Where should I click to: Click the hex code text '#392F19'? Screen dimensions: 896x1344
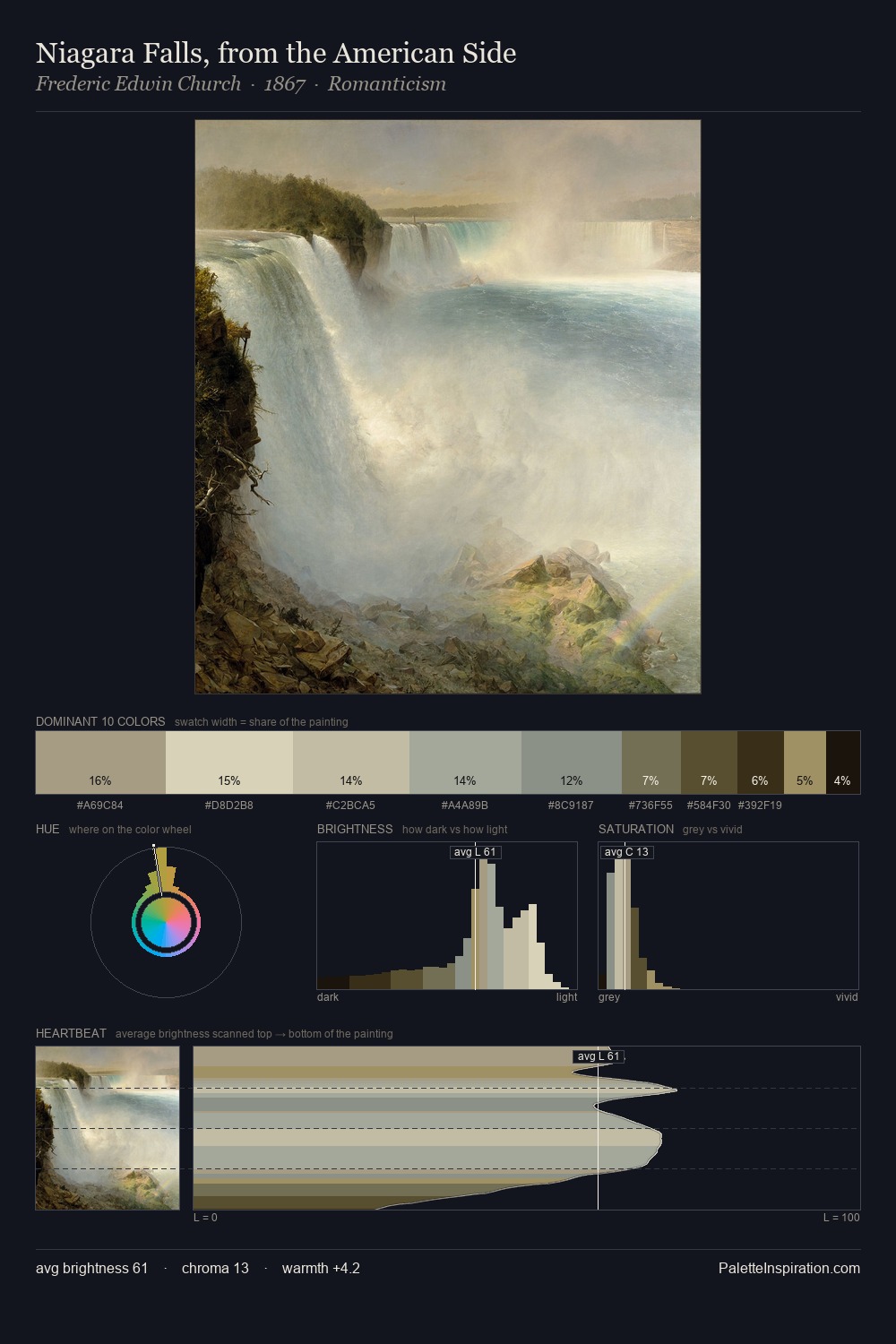(760, 806)
